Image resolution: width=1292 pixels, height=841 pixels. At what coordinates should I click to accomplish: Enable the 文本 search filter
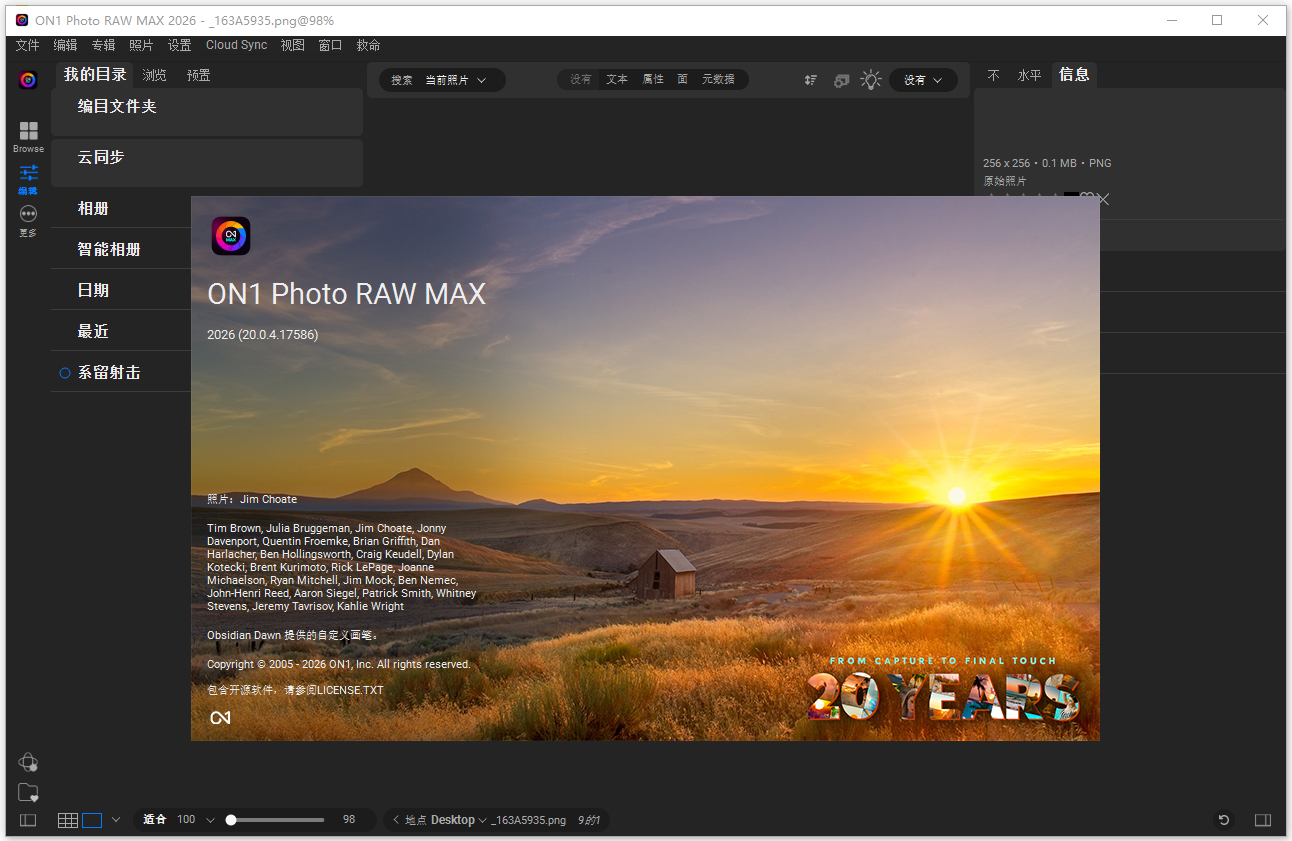click(616, 79)
